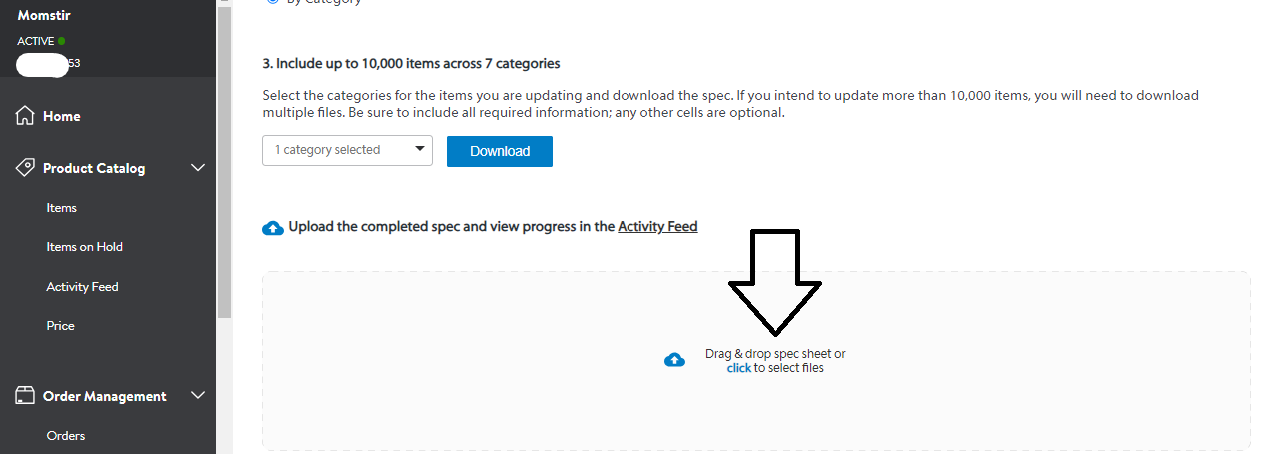Collapse the Order Management chevron
This screenshot has height=454, width=1262.
(x=198, y=396)
